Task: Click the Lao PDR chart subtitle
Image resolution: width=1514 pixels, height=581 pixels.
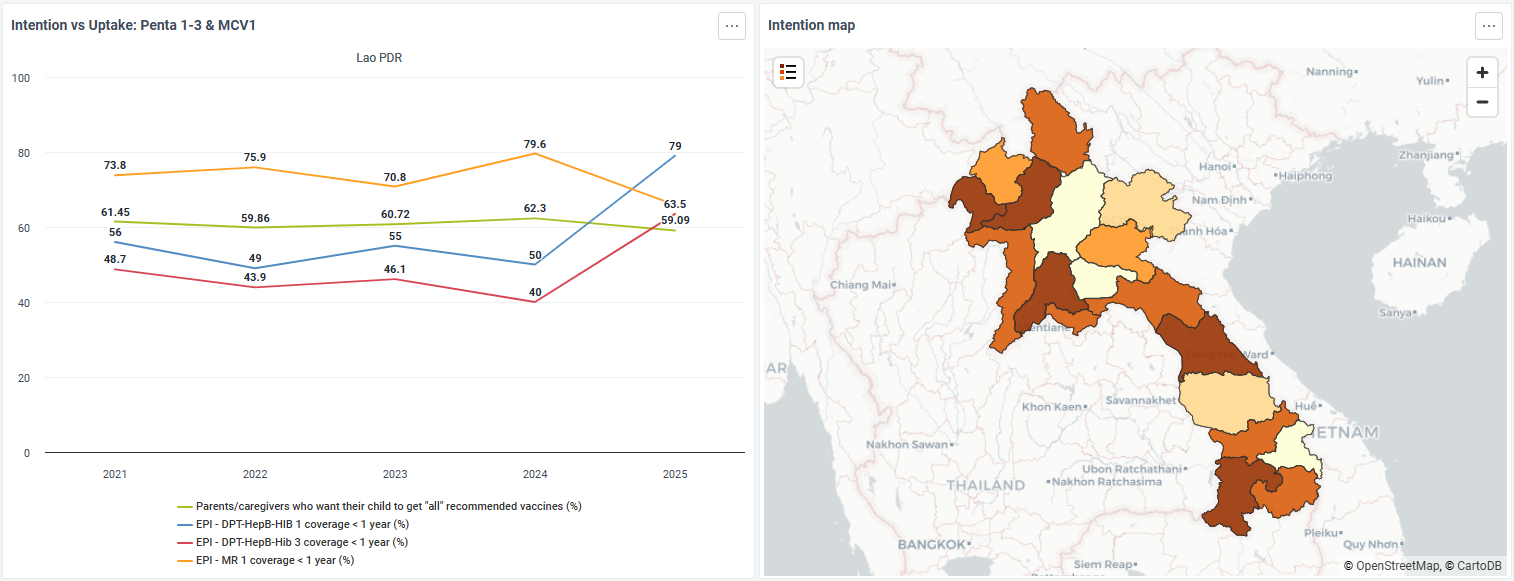Action: (x=379, y=58)
